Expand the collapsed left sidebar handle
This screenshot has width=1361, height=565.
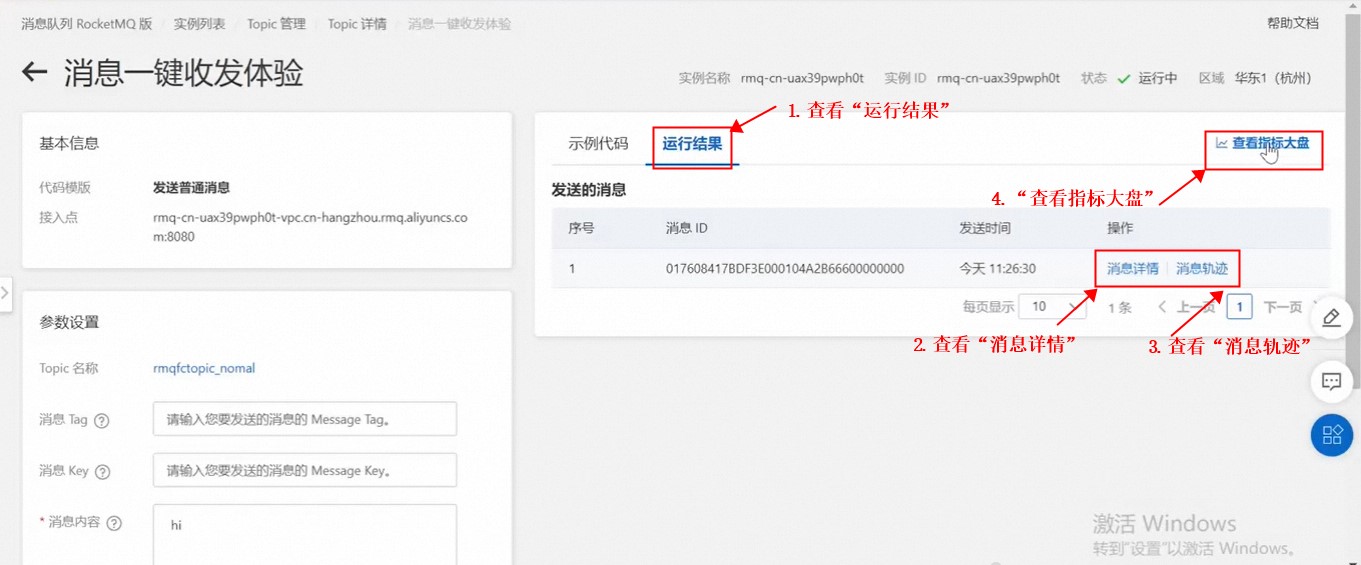6,293
